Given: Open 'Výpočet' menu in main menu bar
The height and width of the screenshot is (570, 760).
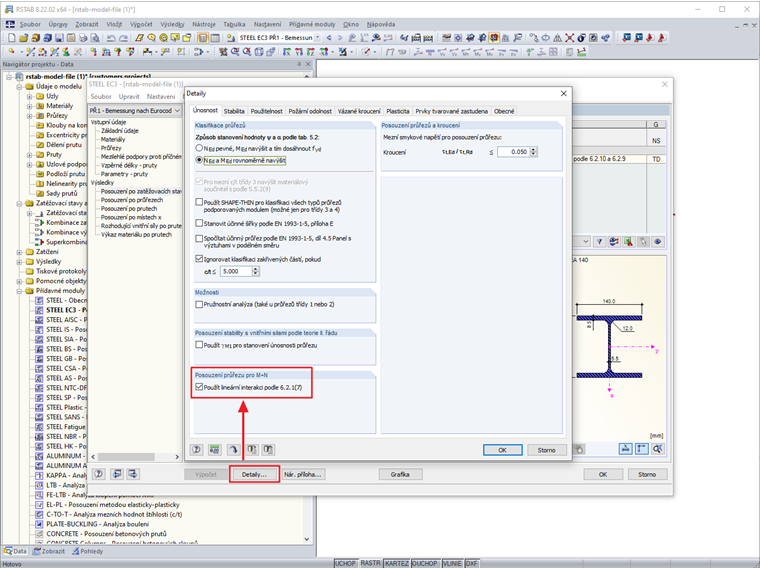Looking at the screenshot, I should [141, 24].
